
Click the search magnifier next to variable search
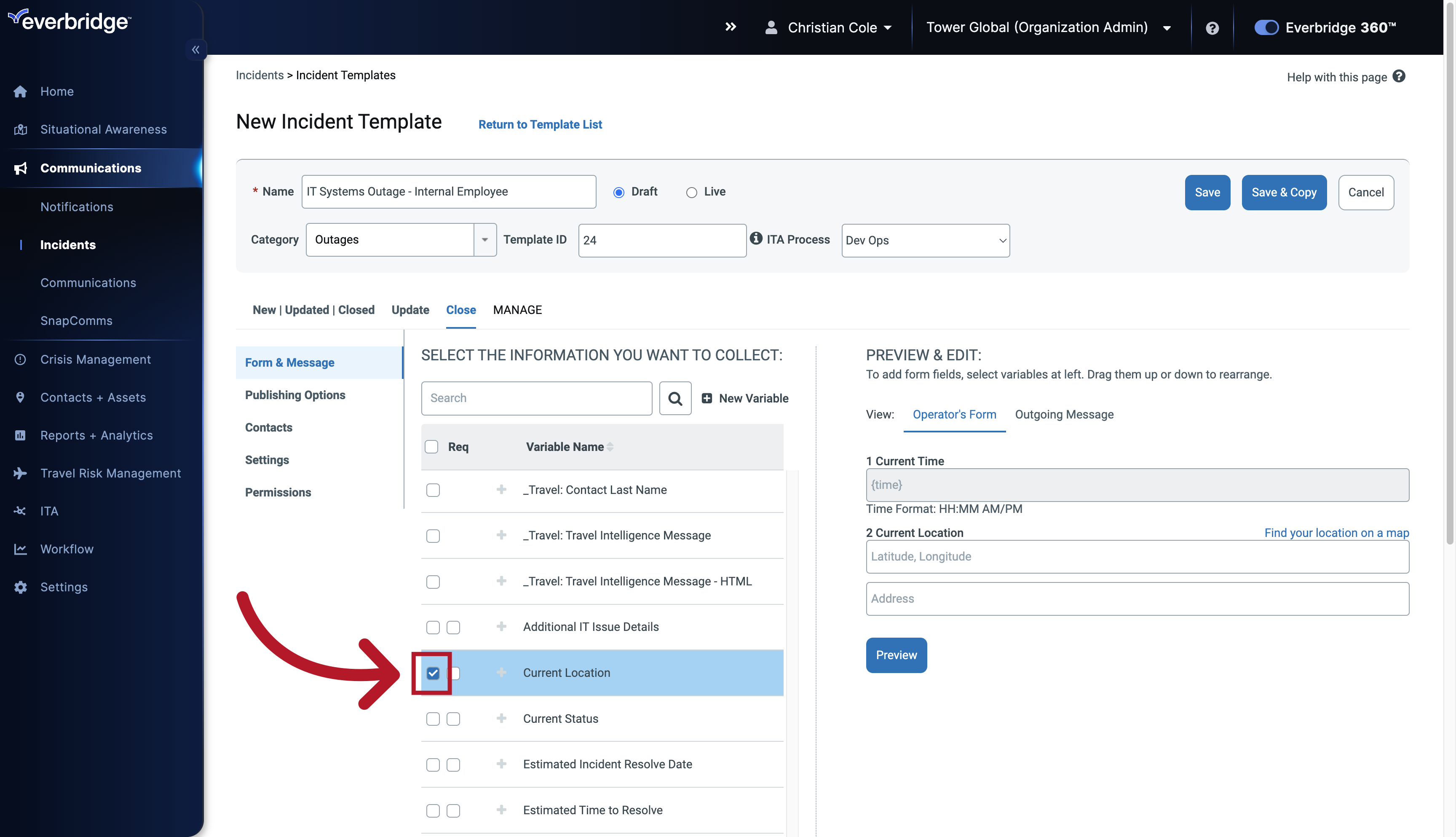[x=675, y=398]
